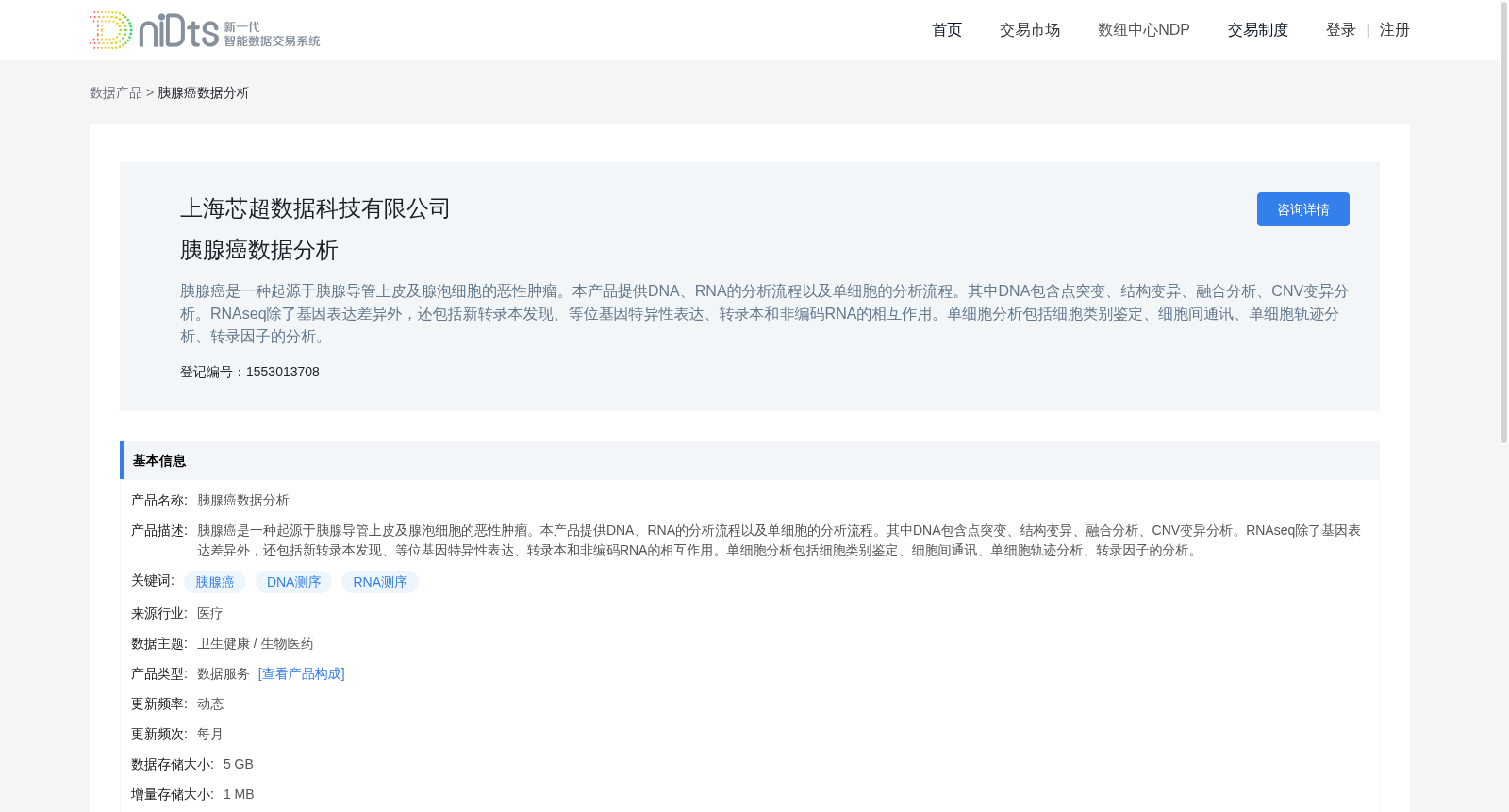Select the DNA测序 keyword tag
1509x812 pixels.
pos(293,582)
